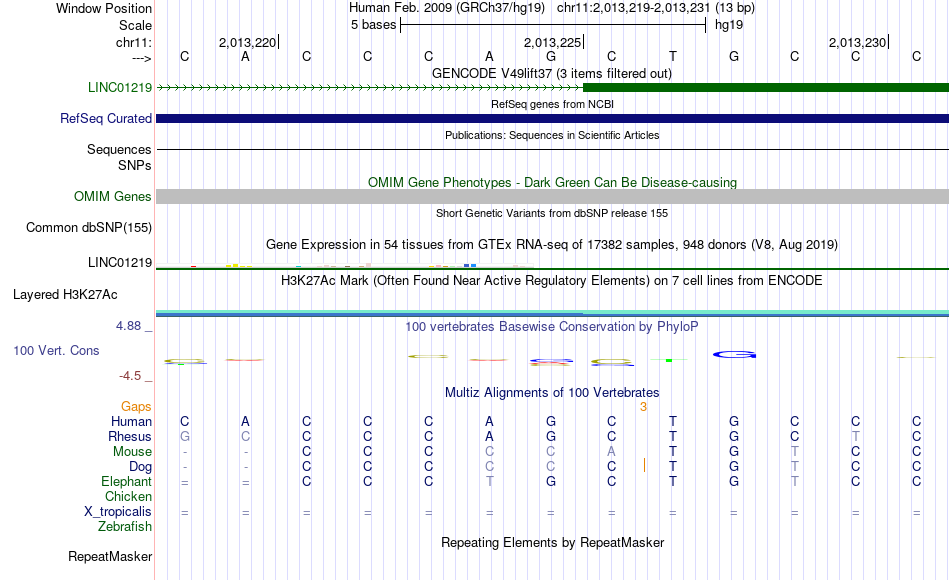This screenshot has width=950, height=580.
Task: Select the OMIM Genes track label
Action: (112, 196)
